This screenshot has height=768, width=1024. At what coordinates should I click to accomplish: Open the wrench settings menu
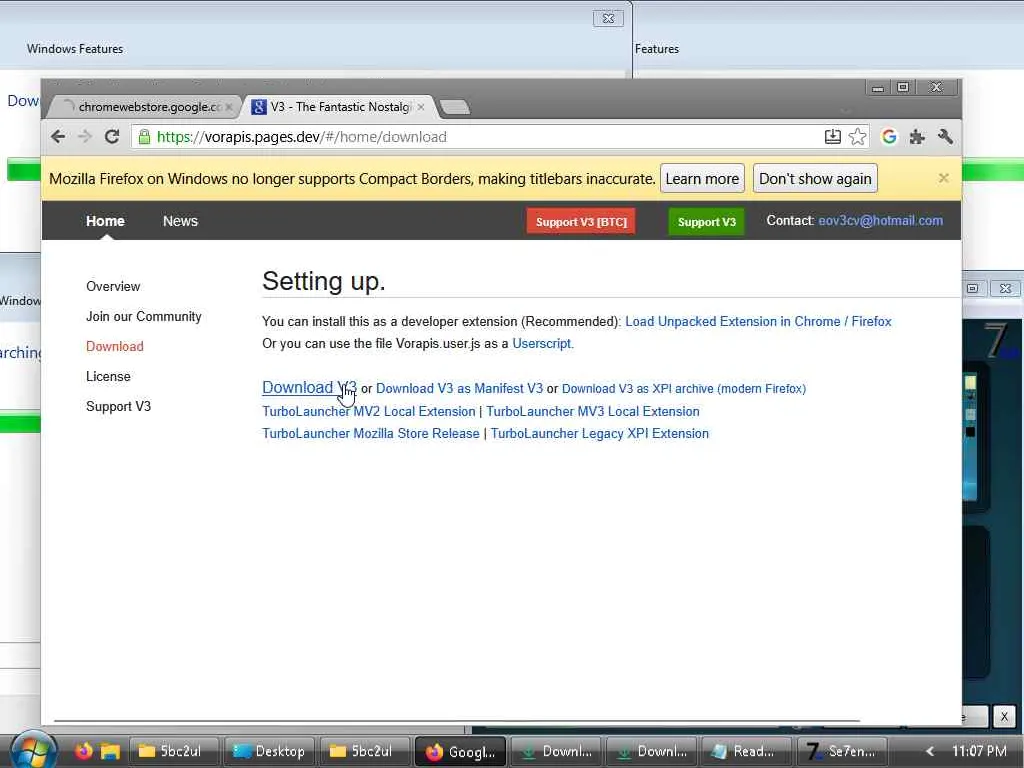click(x=945, y=136)
